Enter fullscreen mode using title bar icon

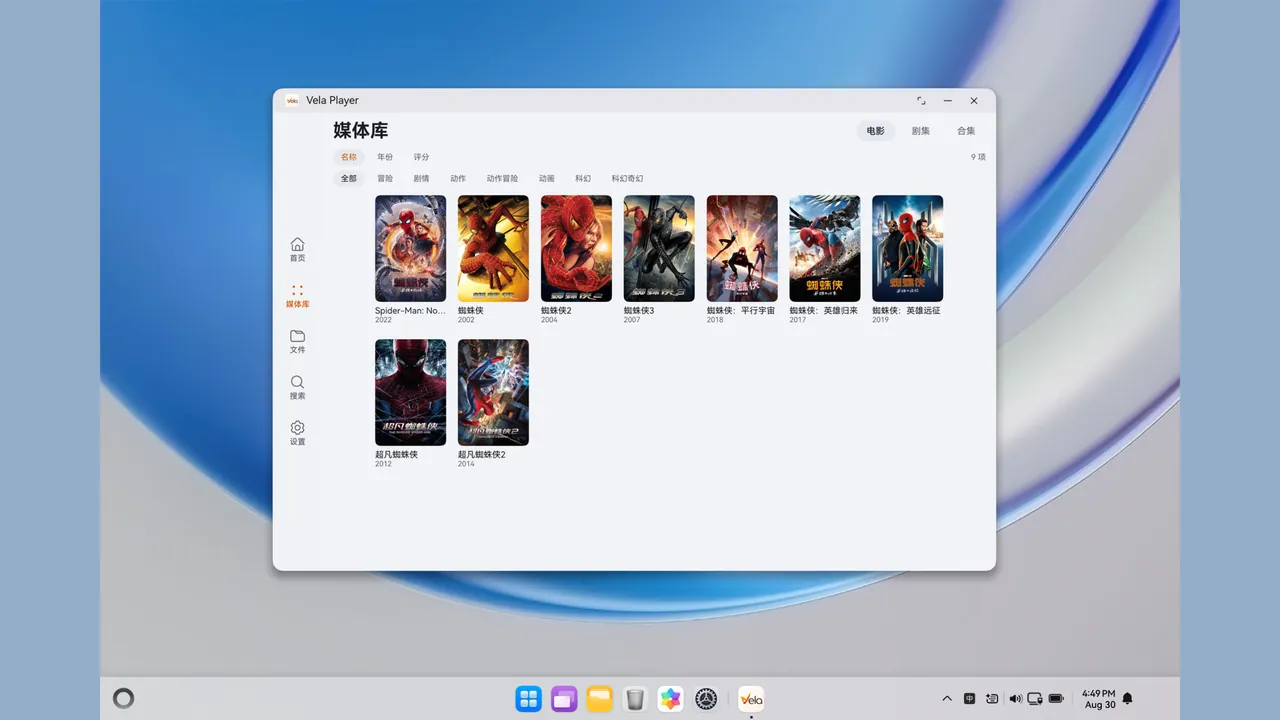pyautogui.click(x=921, y=101)
